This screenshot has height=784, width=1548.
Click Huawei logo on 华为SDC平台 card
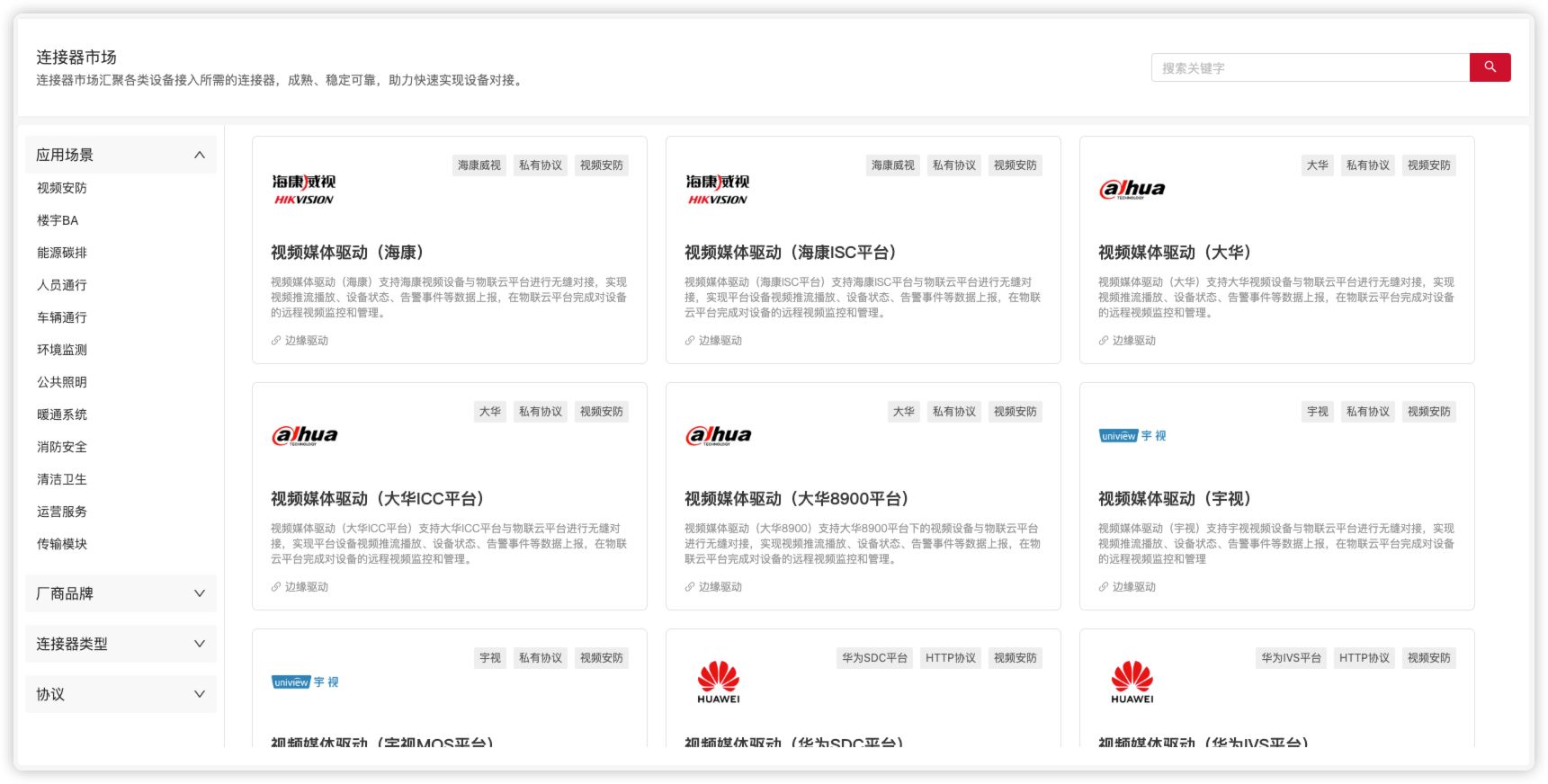719,682
